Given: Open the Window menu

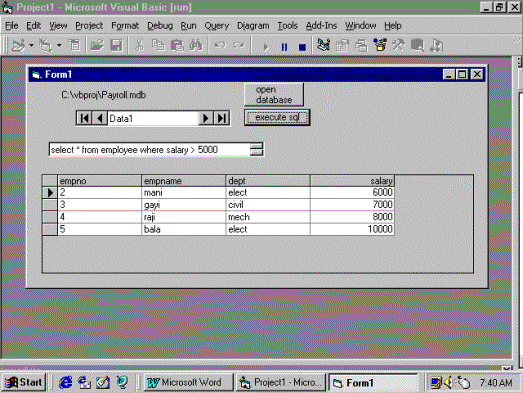Looking at the screenshot, I should tap(361, 26).
